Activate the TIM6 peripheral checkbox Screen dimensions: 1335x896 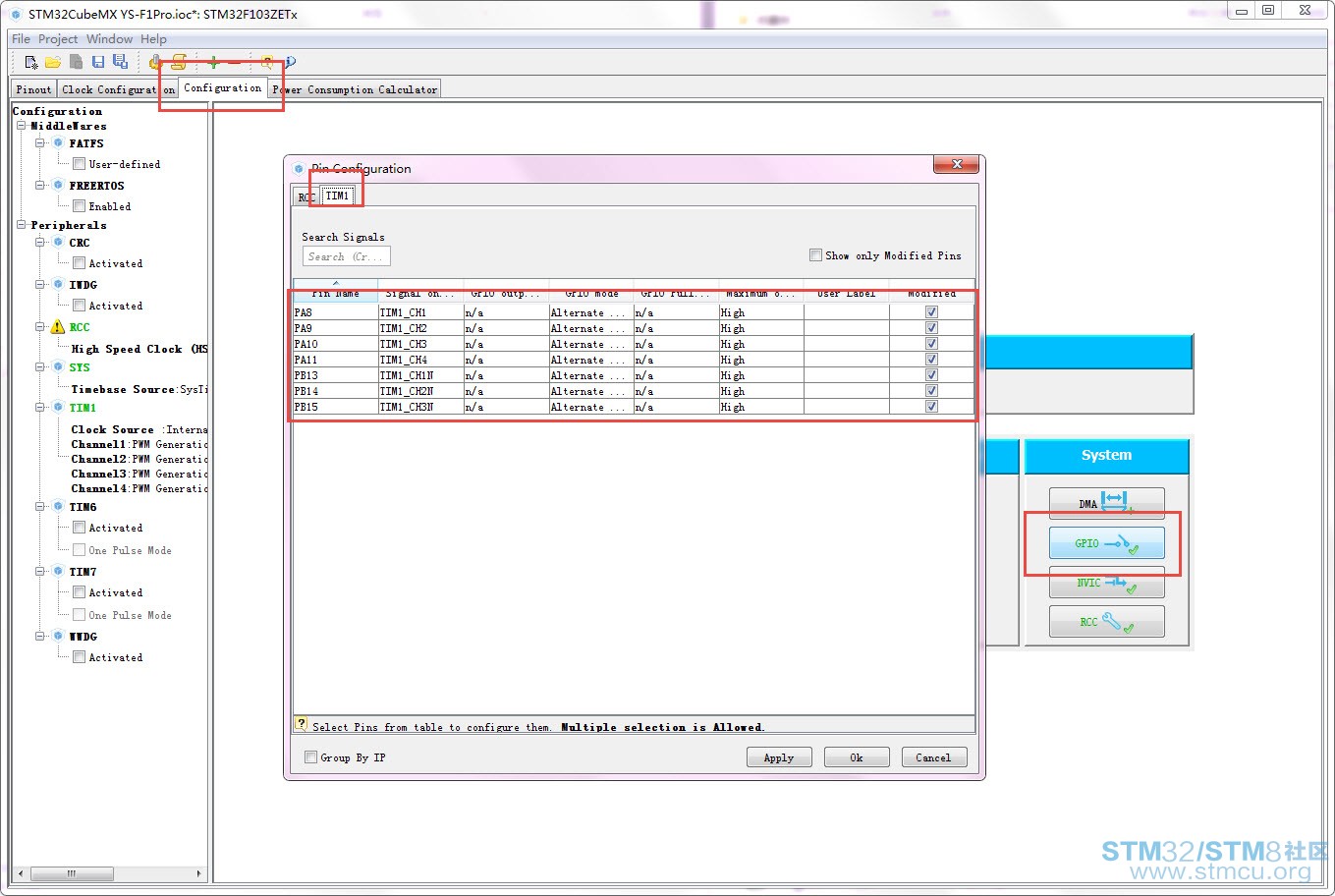[79, 528]
